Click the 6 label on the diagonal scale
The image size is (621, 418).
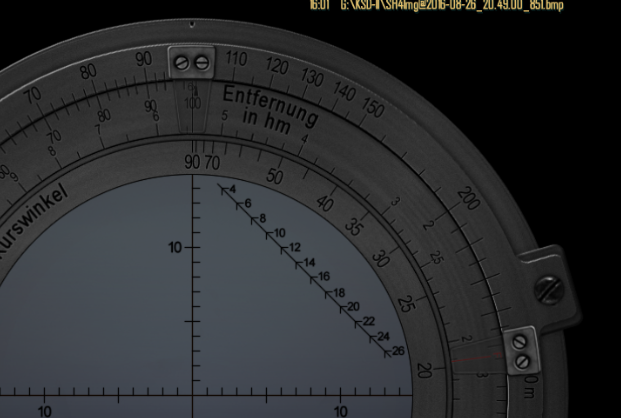point(248,204)
